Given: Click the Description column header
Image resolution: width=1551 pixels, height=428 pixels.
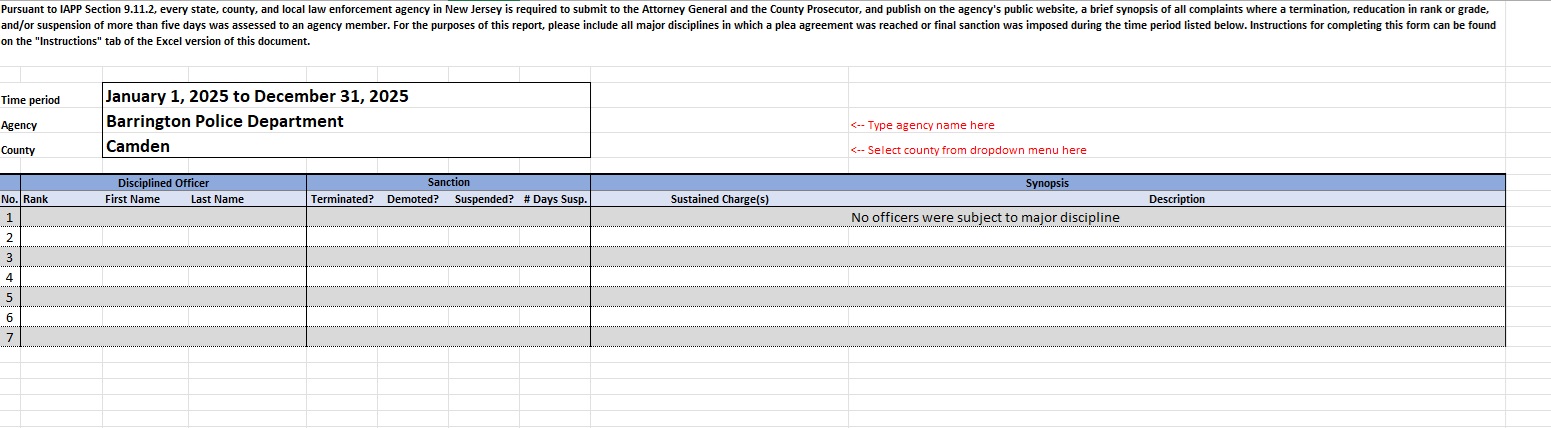Looking at the screenshot, I should (1176, 199).
